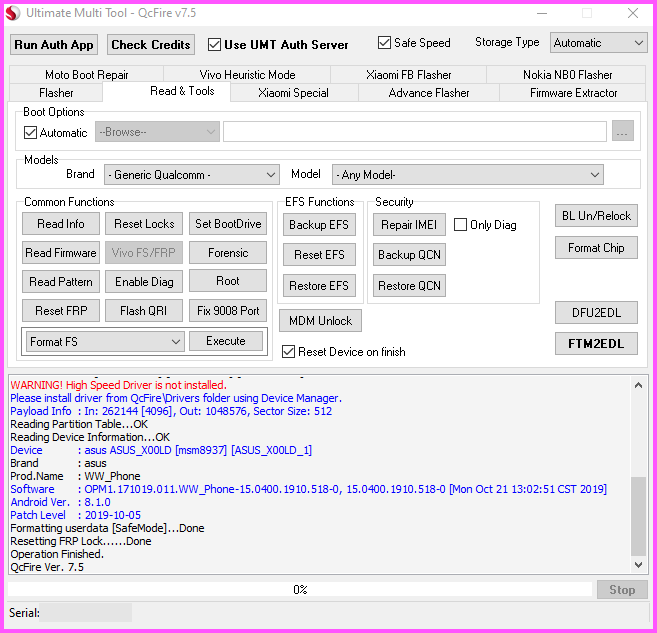Click the Serial field
Viewport: 657px width, 633px height.
coord(86,612)
